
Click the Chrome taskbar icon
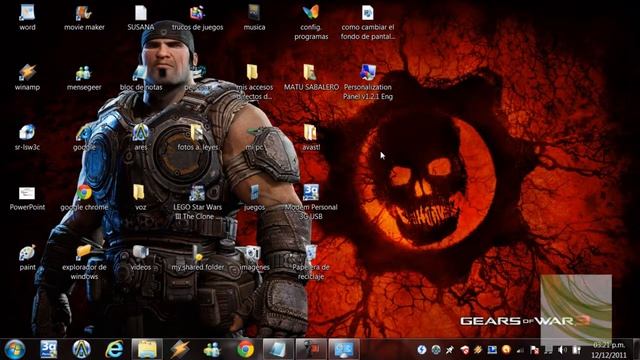click(x=245, y=349)
